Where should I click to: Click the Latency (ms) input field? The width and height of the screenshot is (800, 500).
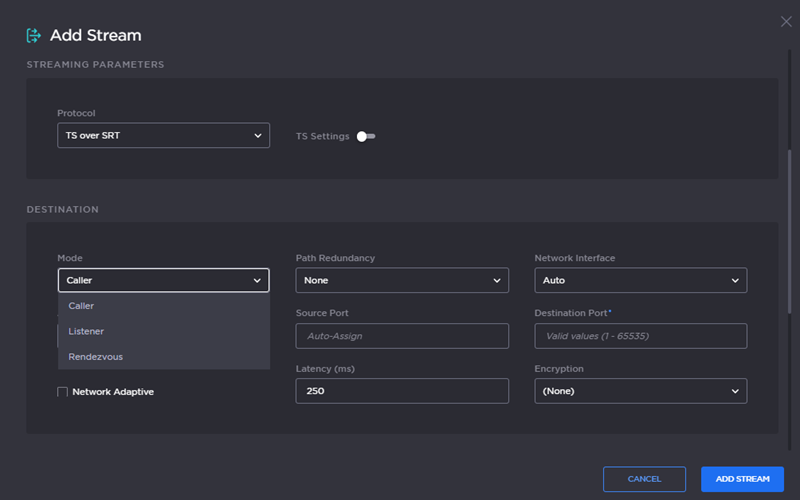coord(402,391)
